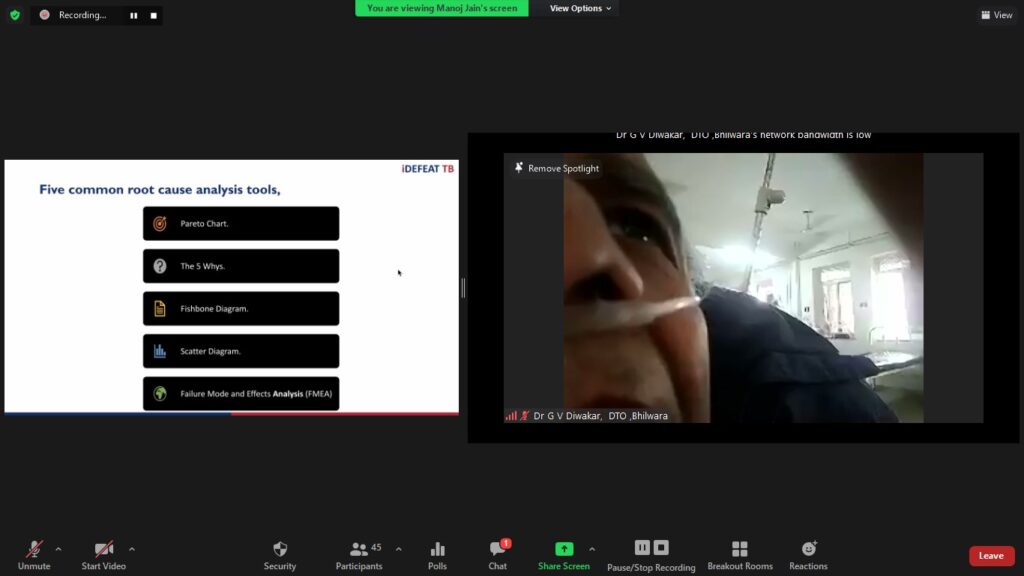Open Breakout Rooms

(740, 549)
